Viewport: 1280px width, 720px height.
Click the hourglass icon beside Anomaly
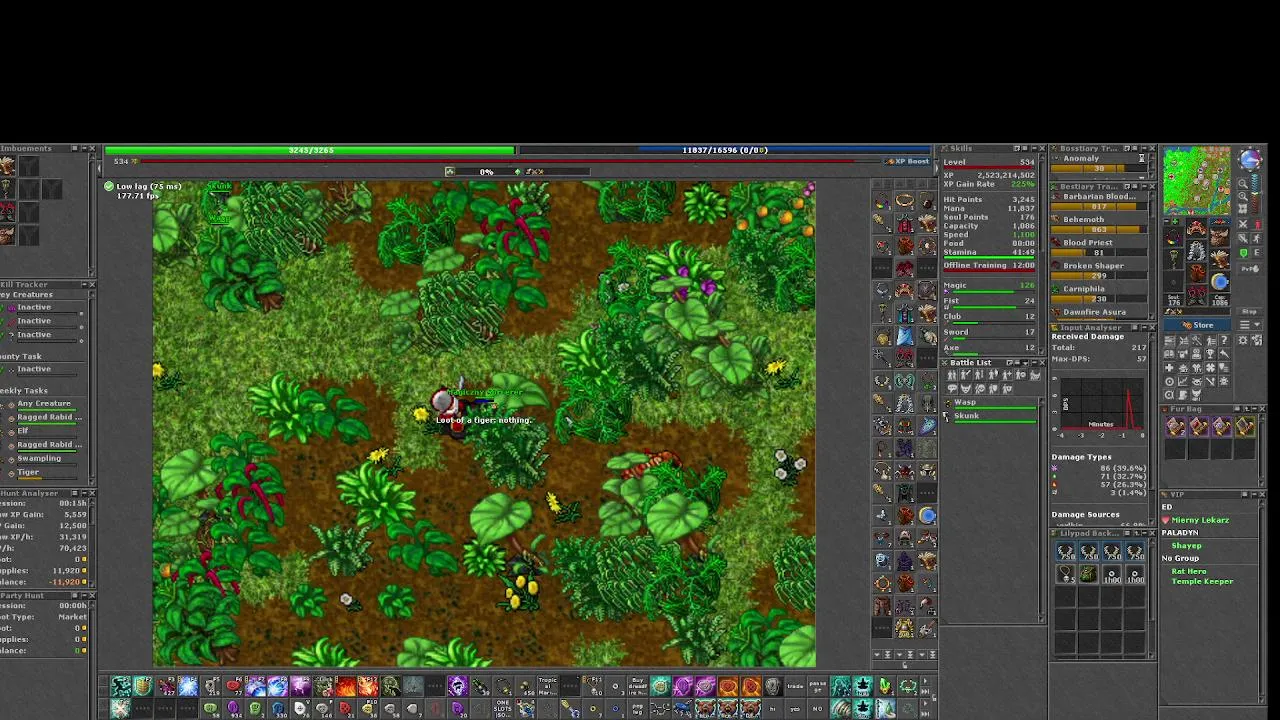pyautogui.click(x=1143, y=158)
